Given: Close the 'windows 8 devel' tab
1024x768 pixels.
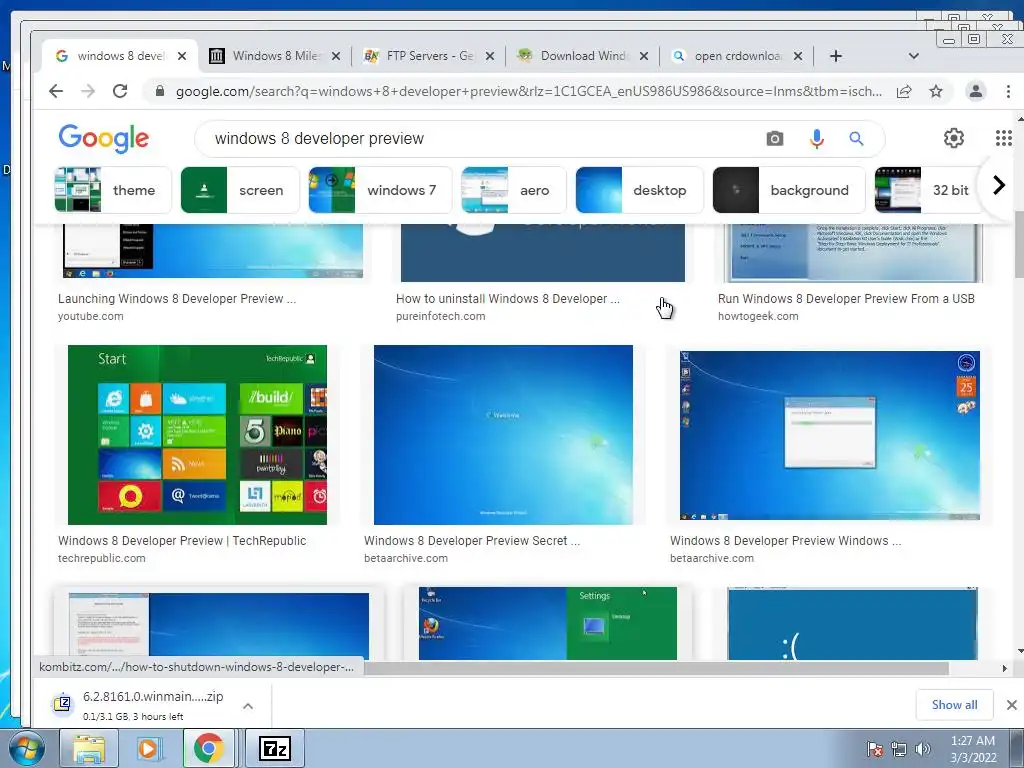Looking at the screenshot, I should click(182, 56).
